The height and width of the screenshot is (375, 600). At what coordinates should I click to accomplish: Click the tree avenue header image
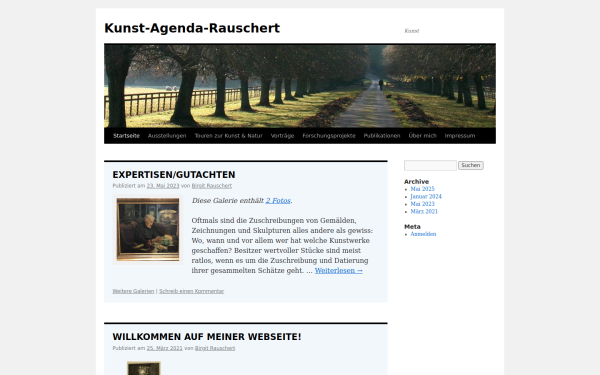pos(300,86)
